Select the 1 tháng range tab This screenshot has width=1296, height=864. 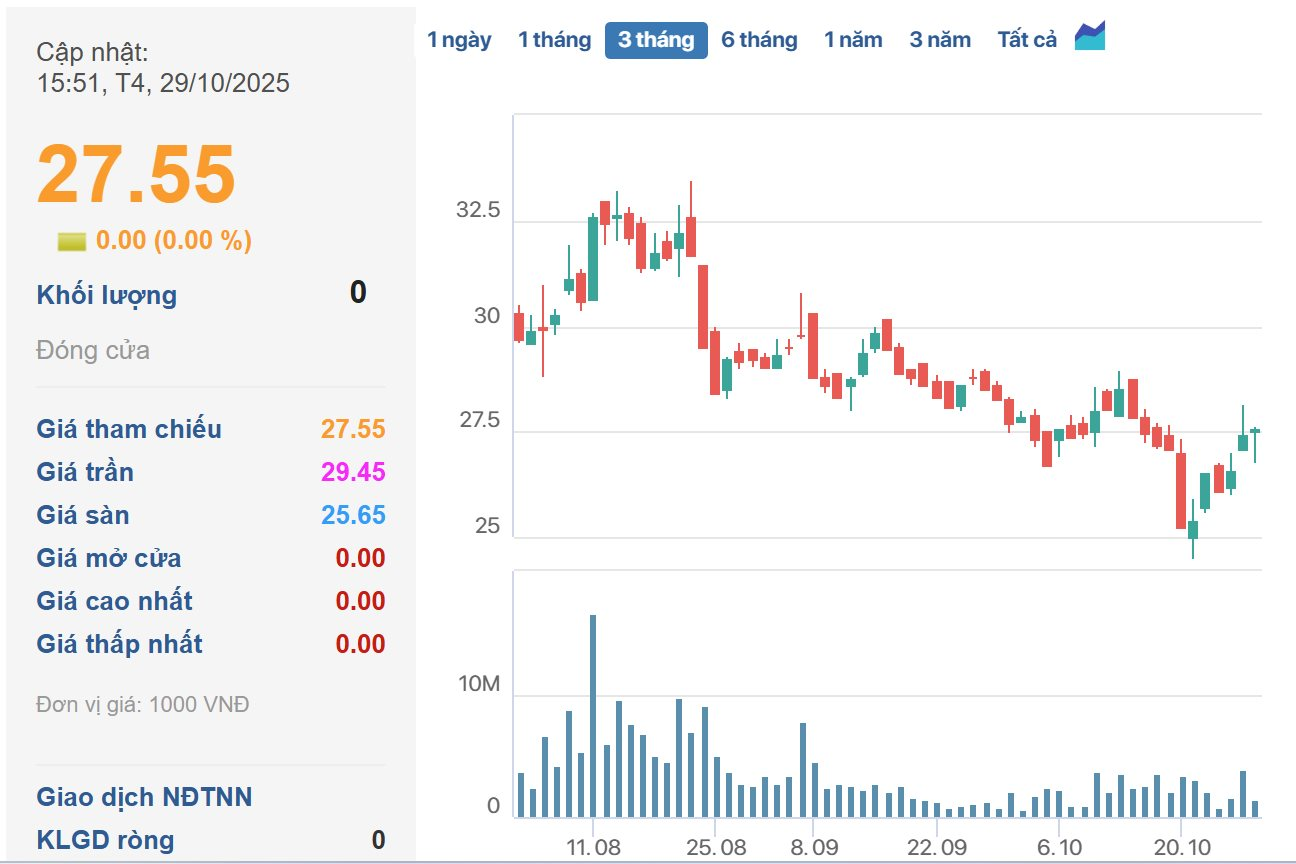(554, 40)
